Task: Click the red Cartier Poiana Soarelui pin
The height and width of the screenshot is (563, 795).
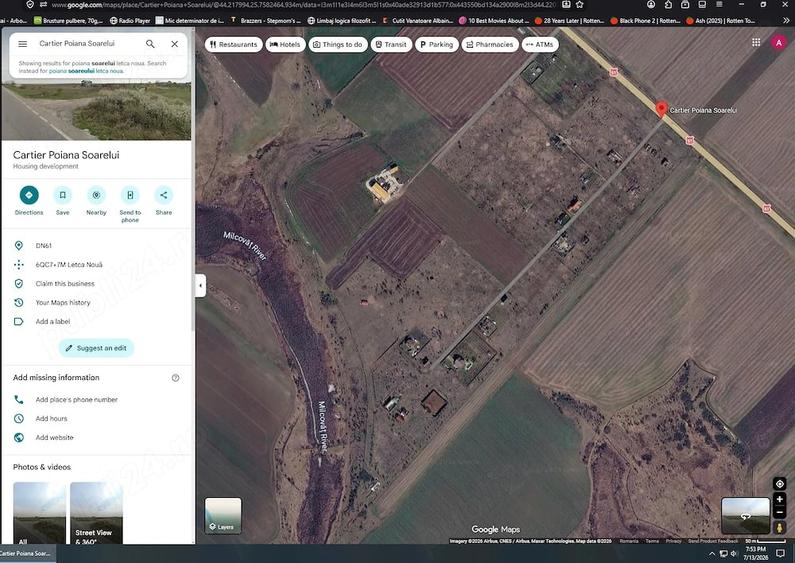Action: [x=661, y=109]
